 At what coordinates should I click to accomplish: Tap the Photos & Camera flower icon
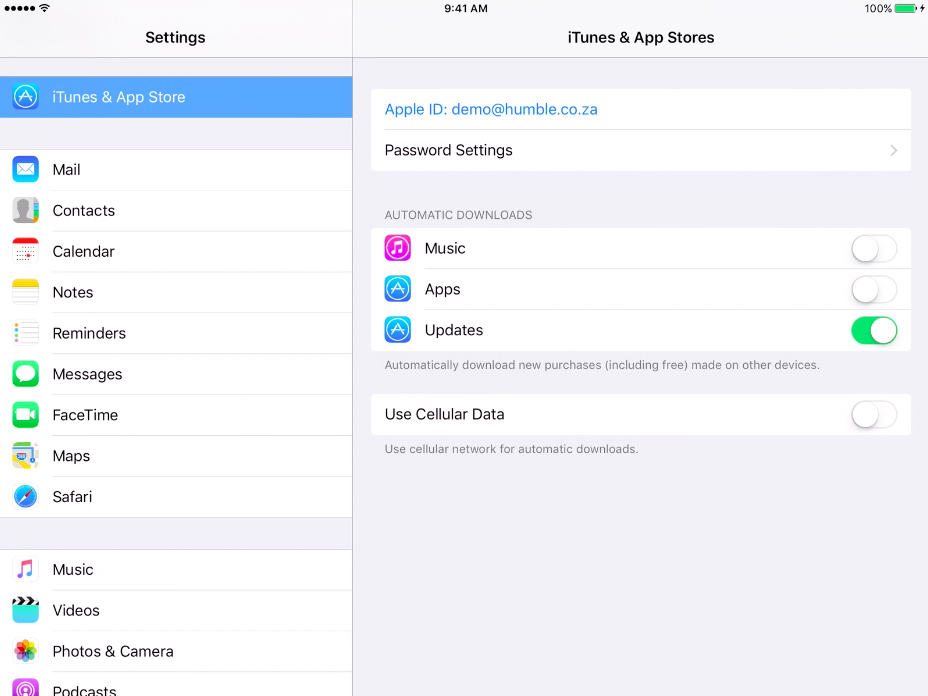click(x=25, y=650)
